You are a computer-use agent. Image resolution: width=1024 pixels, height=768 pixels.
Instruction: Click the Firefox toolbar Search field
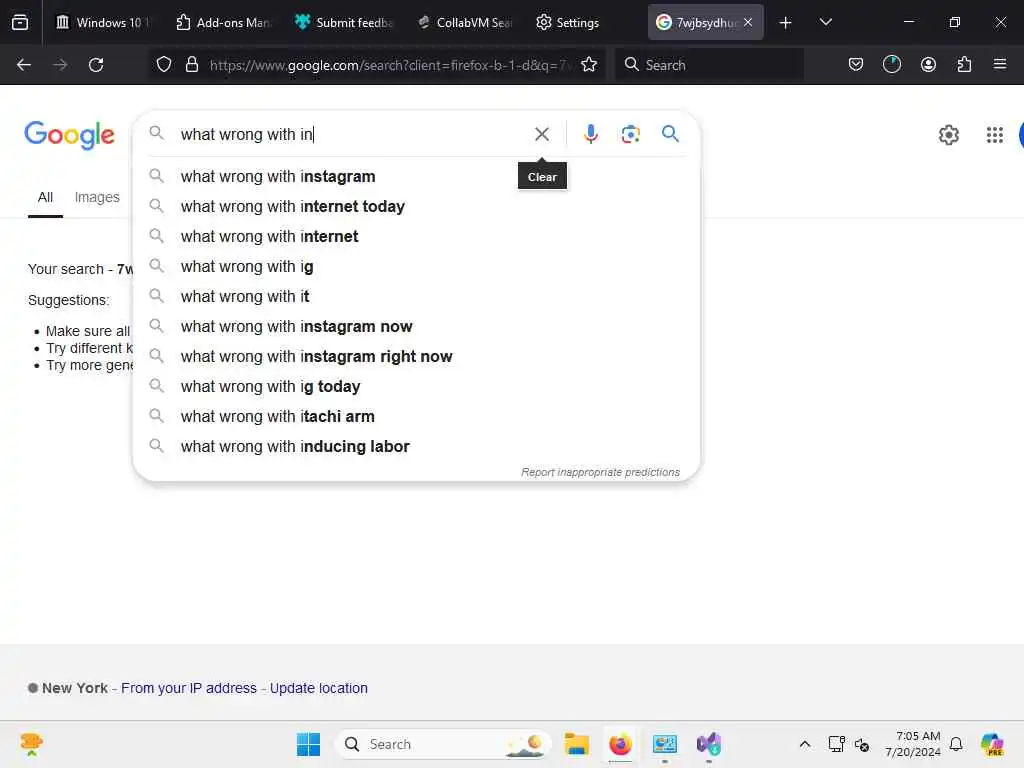tap(710, 65)
